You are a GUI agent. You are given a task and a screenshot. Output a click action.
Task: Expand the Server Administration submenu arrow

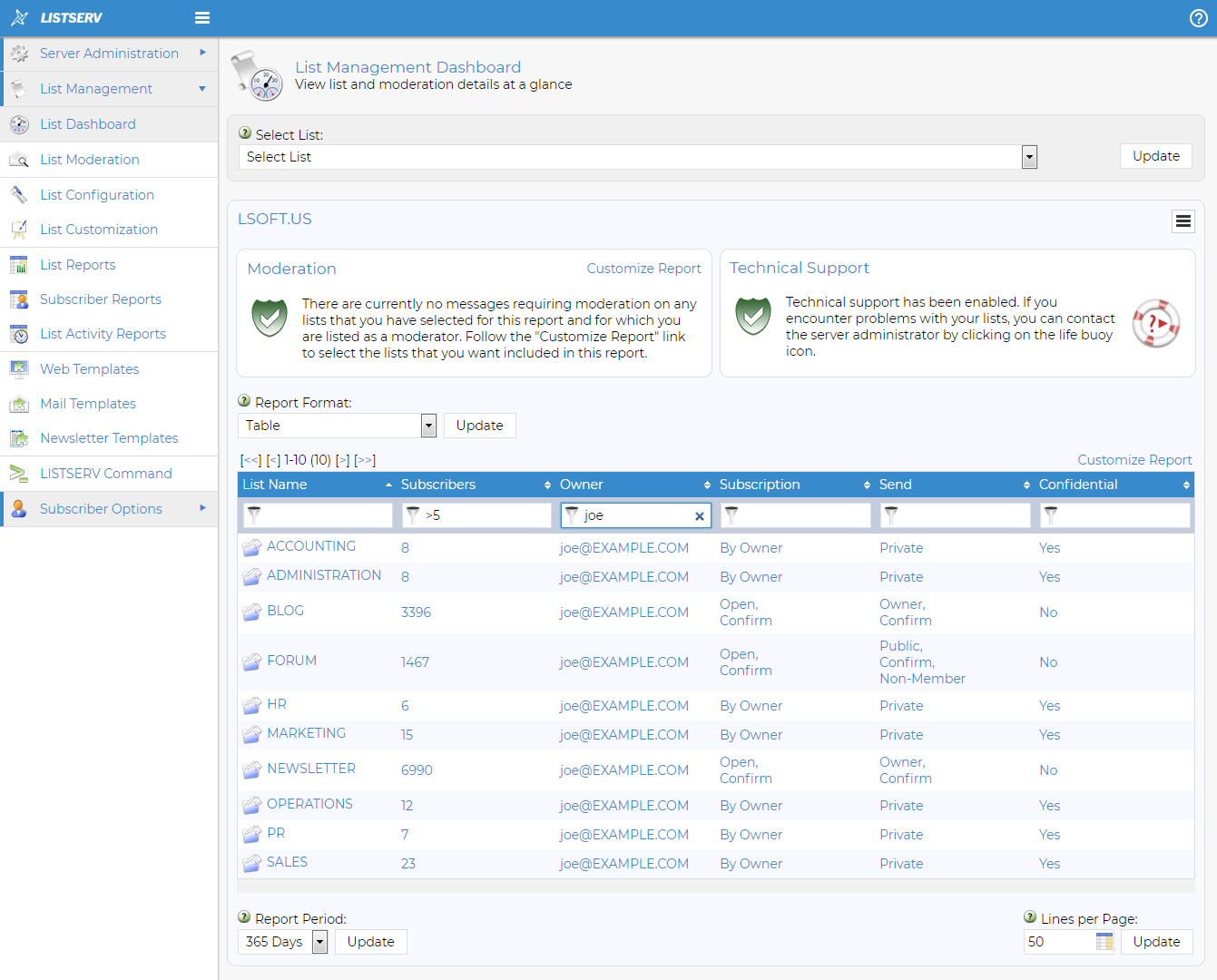click(202, 53)
